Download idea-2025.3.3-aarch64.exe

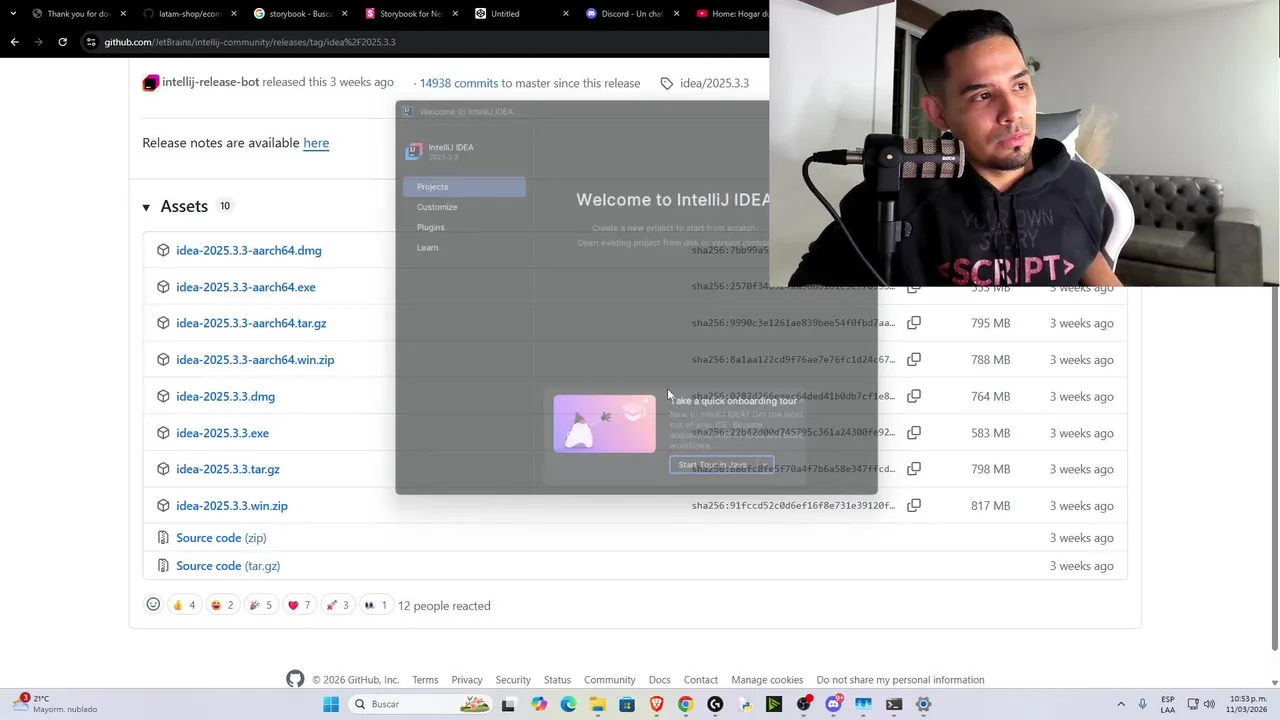click(246, 287)
